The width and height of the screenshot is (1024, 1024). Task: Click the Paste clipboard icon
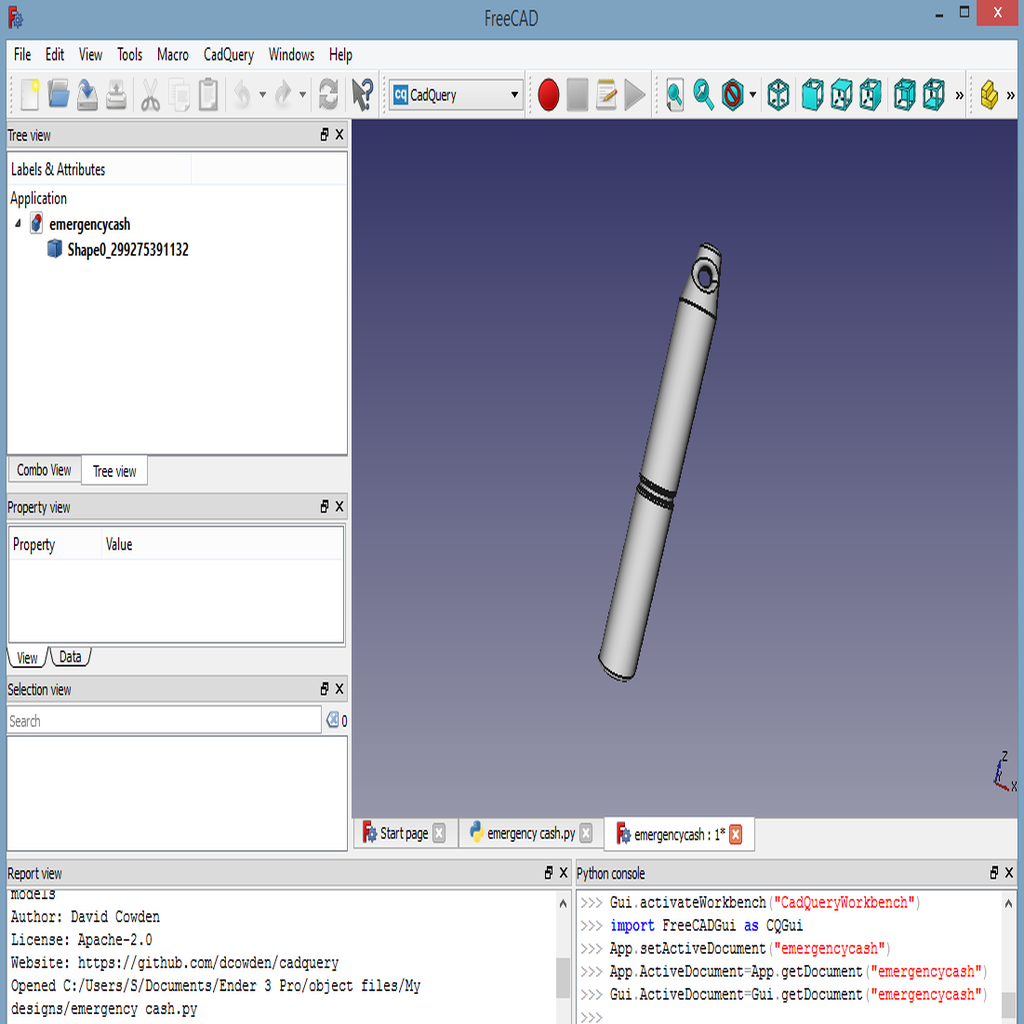coord(208,95)
